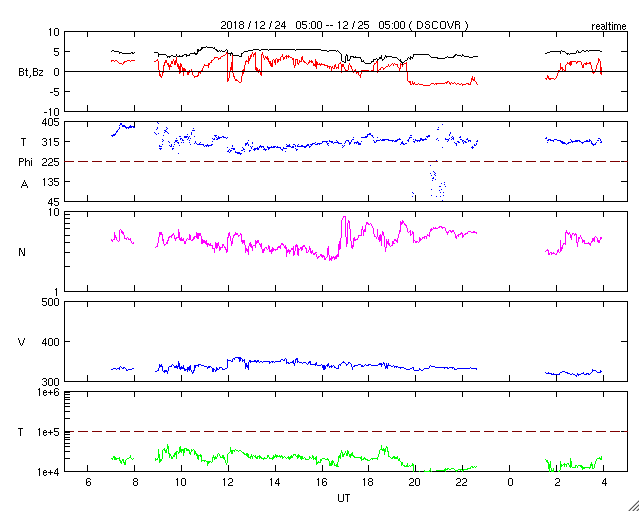This screenshot has height=512, width=640.
Task: Click the '1e+5' temperature tick label
Action: point(48,432)
